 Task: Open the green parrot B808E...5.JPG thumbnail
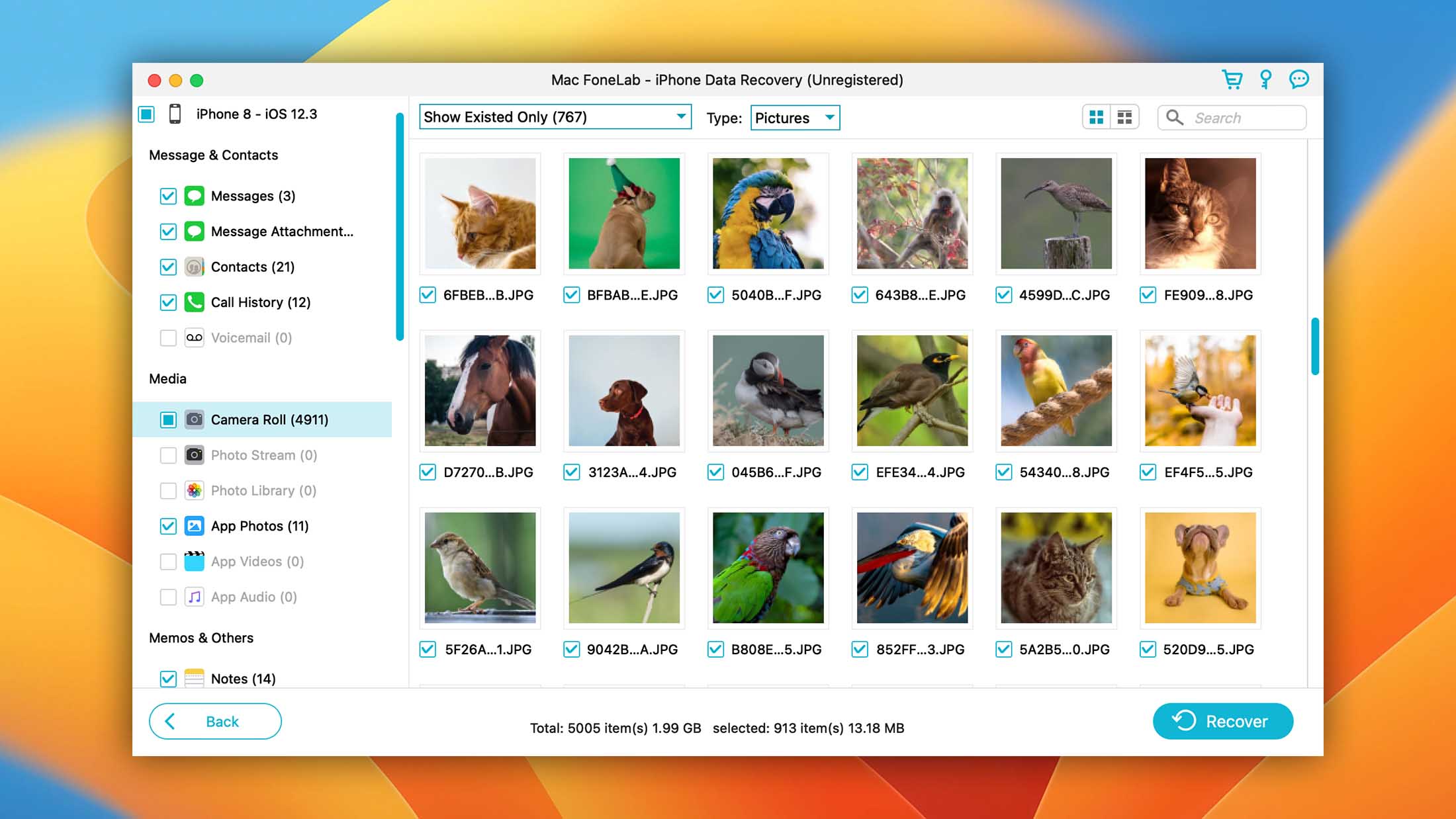(x=768, y=568)
